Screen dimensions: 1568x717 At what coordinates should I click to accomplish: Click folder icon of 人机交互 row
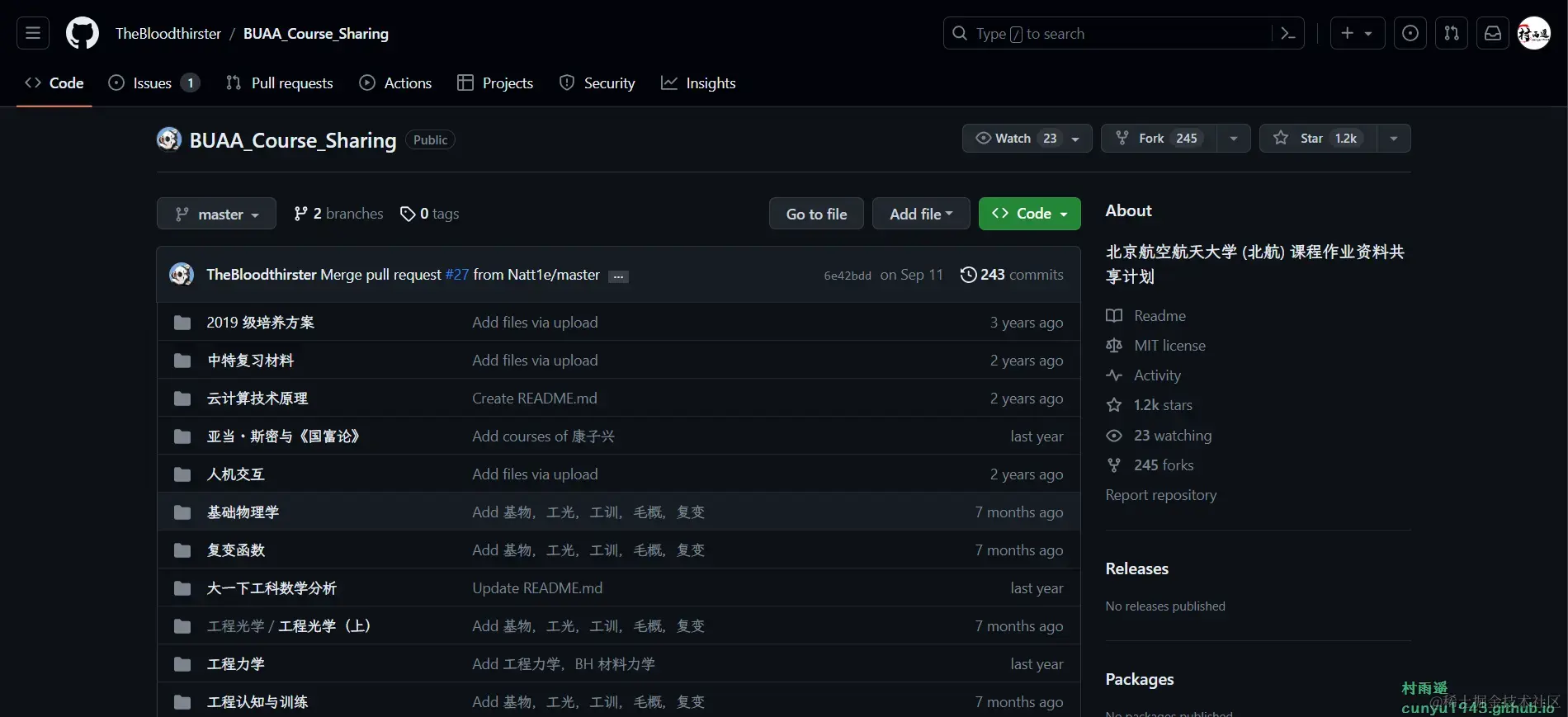click(182, 474)
